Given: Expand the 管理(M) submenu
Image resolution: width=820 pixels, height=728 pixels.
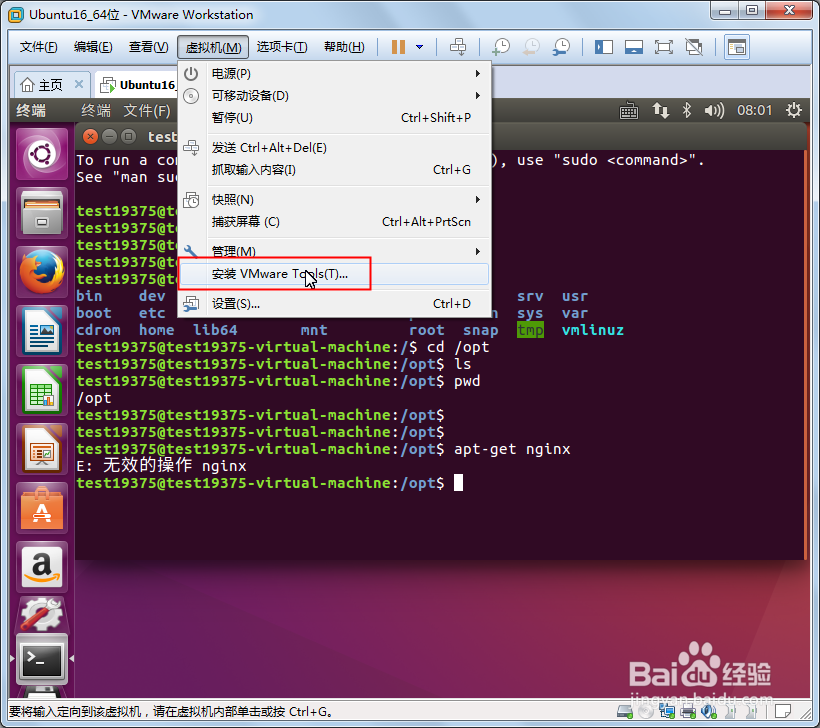Looking at the screenshot, I should tap(334, 252).
